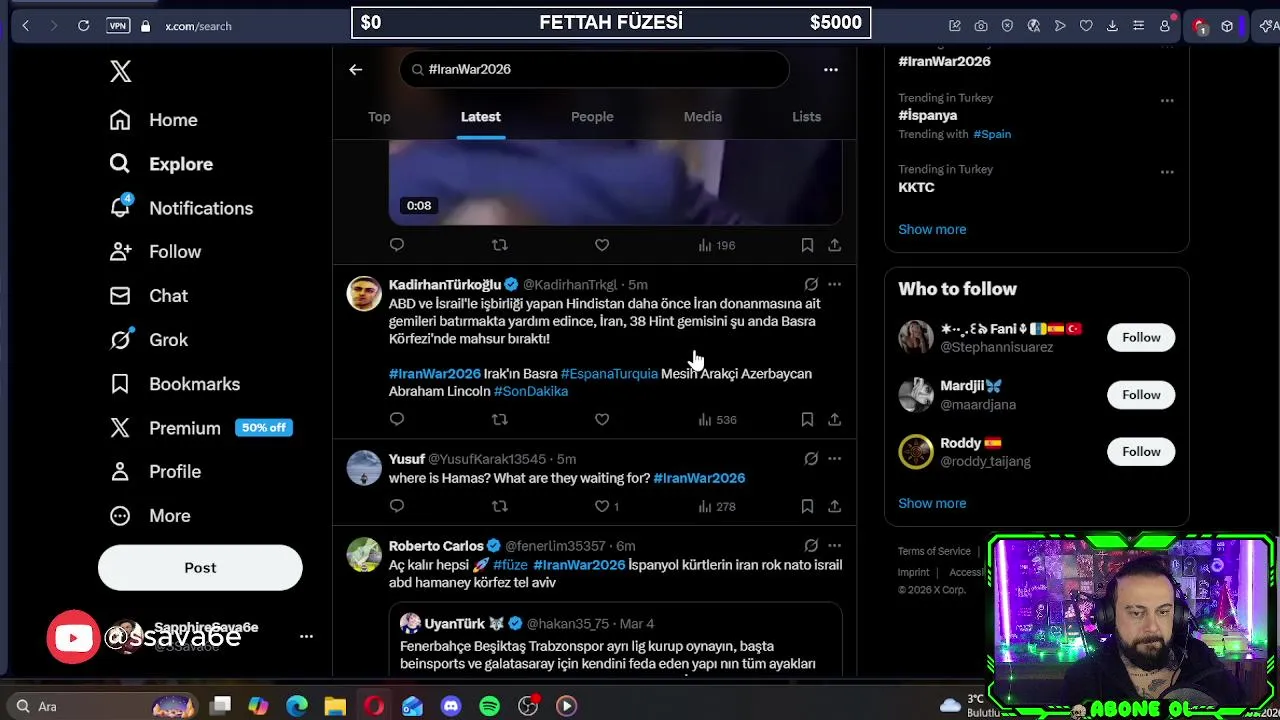Switch to the People tab
Viewport: 1280px width, 720px height.
[592, 117]
